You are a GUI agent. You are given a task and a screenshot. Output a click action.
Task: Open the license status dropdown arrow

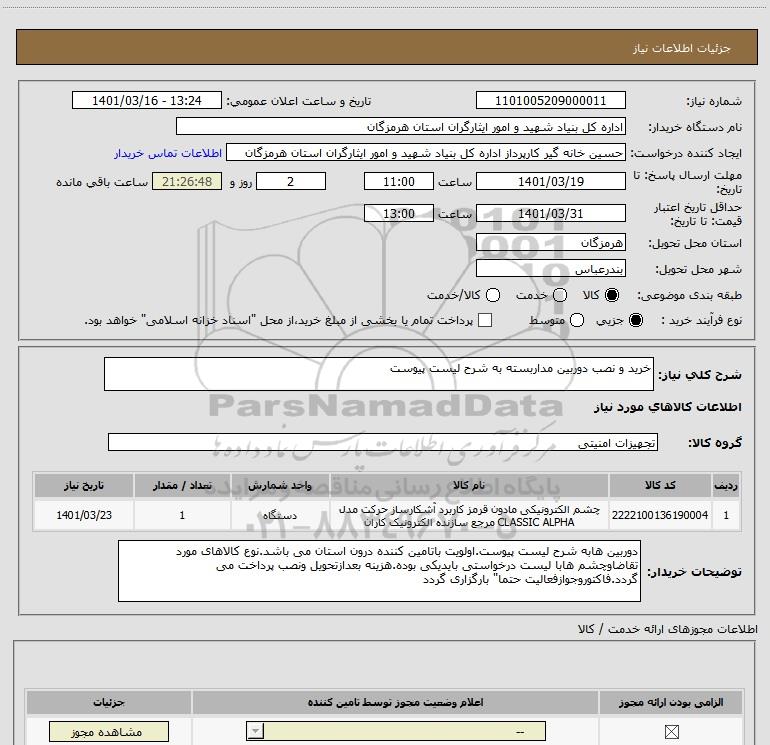point(255,731)
